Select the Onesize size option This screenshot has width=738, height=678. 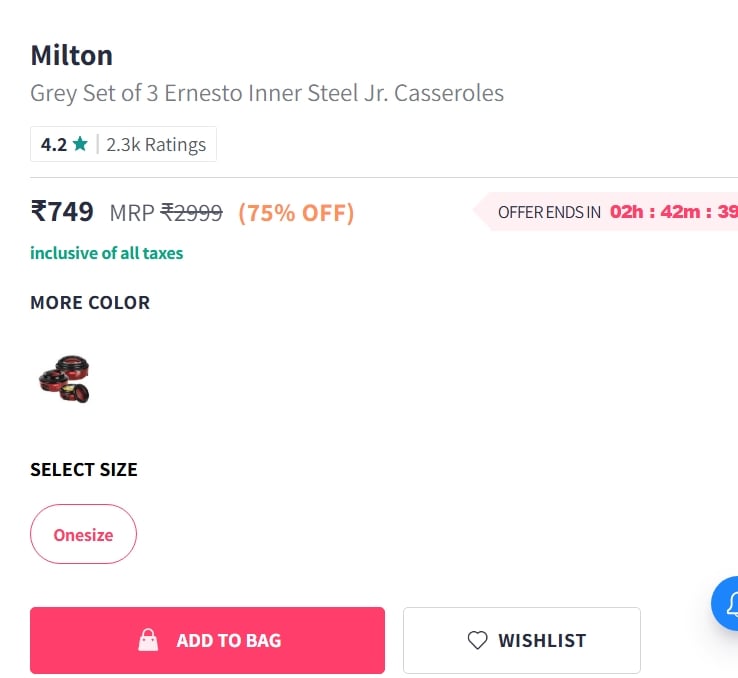point(83,534)
